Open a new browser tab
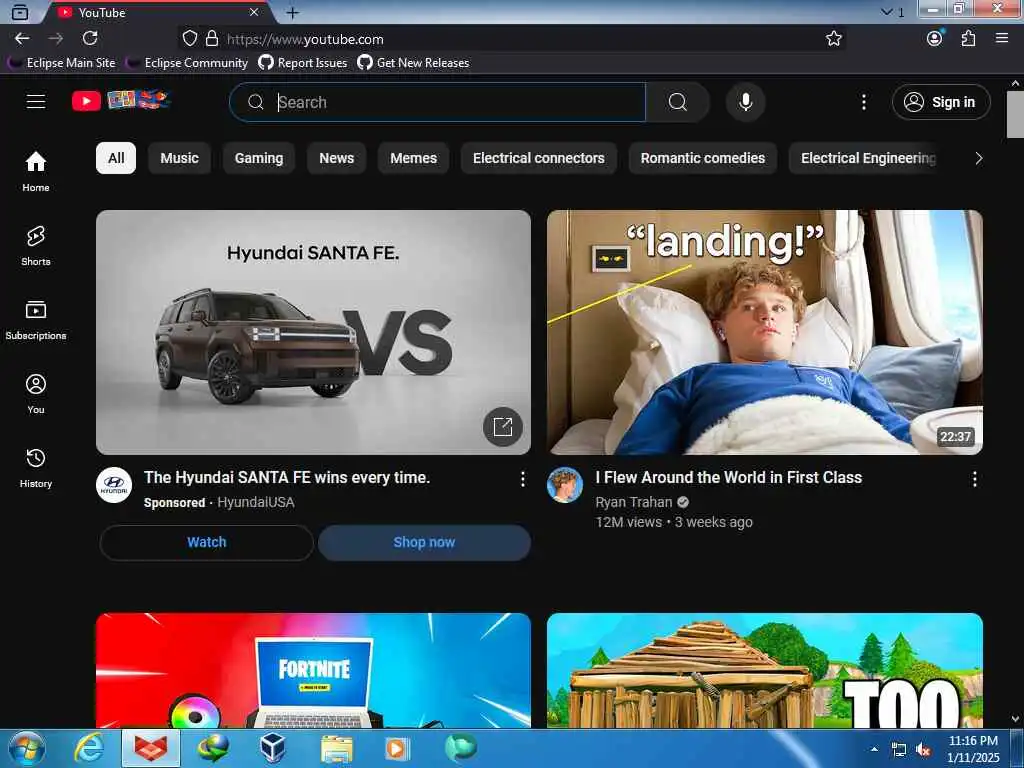This screenshot has width=1024, height=768. point(293,12)
